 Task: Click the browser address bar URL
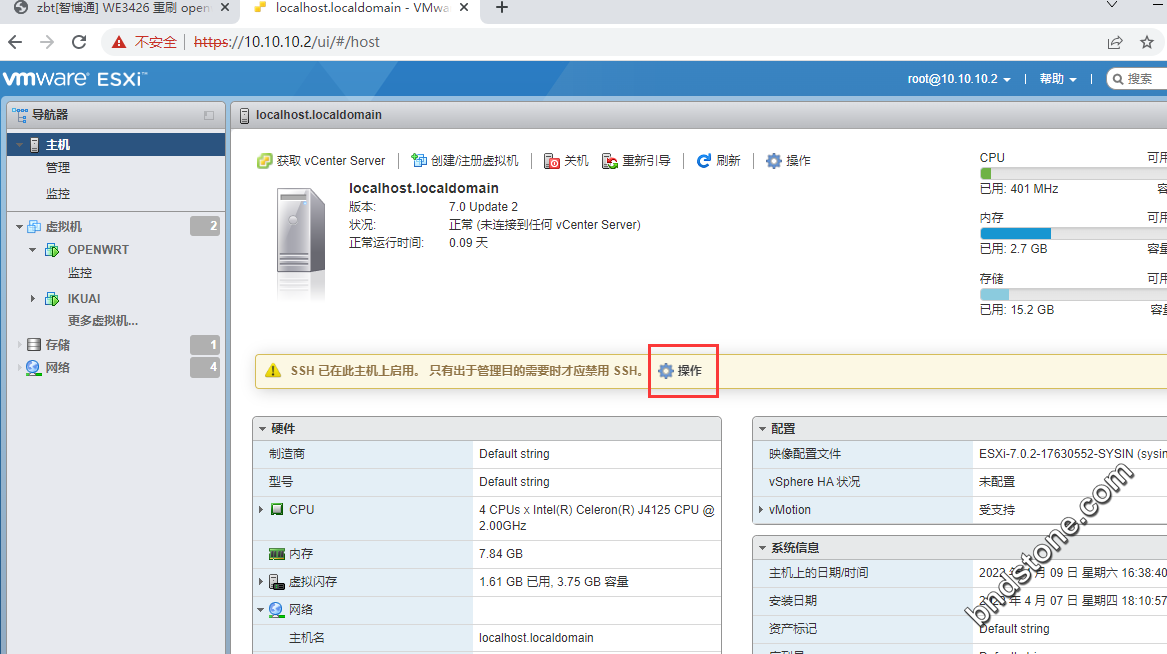click(287, 42)
